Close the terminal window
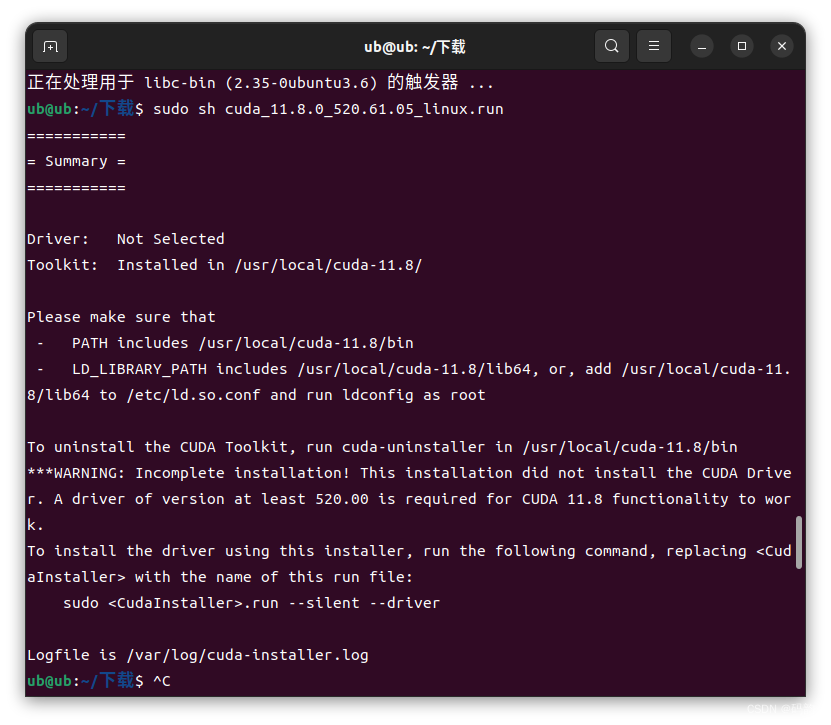 [x=782, y=46]
